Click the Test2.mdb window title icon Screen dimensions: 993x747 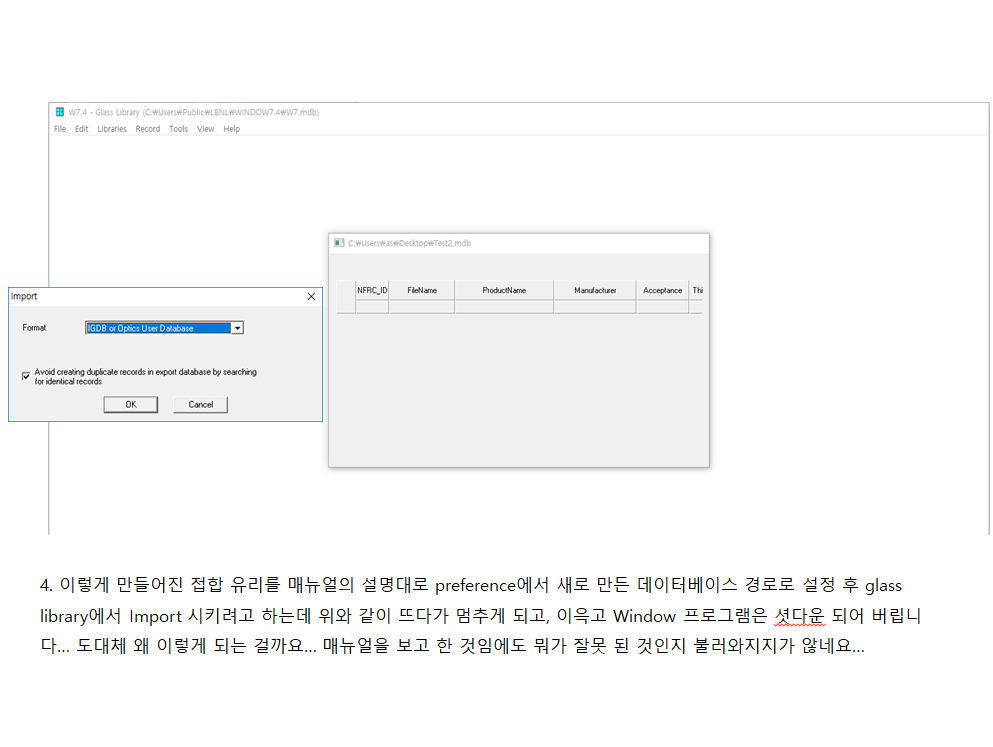pyautogui.click(x=339, y=243)
